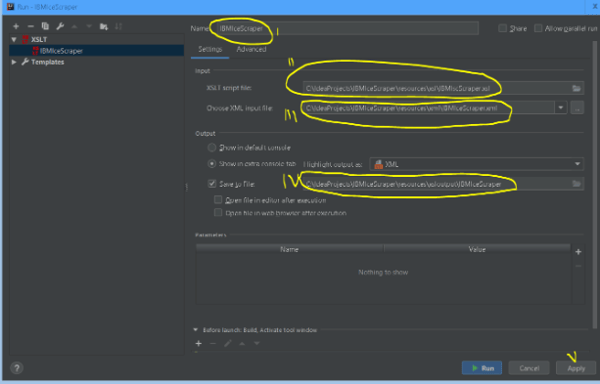The width and height of the screenshot is (600, 384).
Task: Add a Before launch task
Action: coord(198,343)
